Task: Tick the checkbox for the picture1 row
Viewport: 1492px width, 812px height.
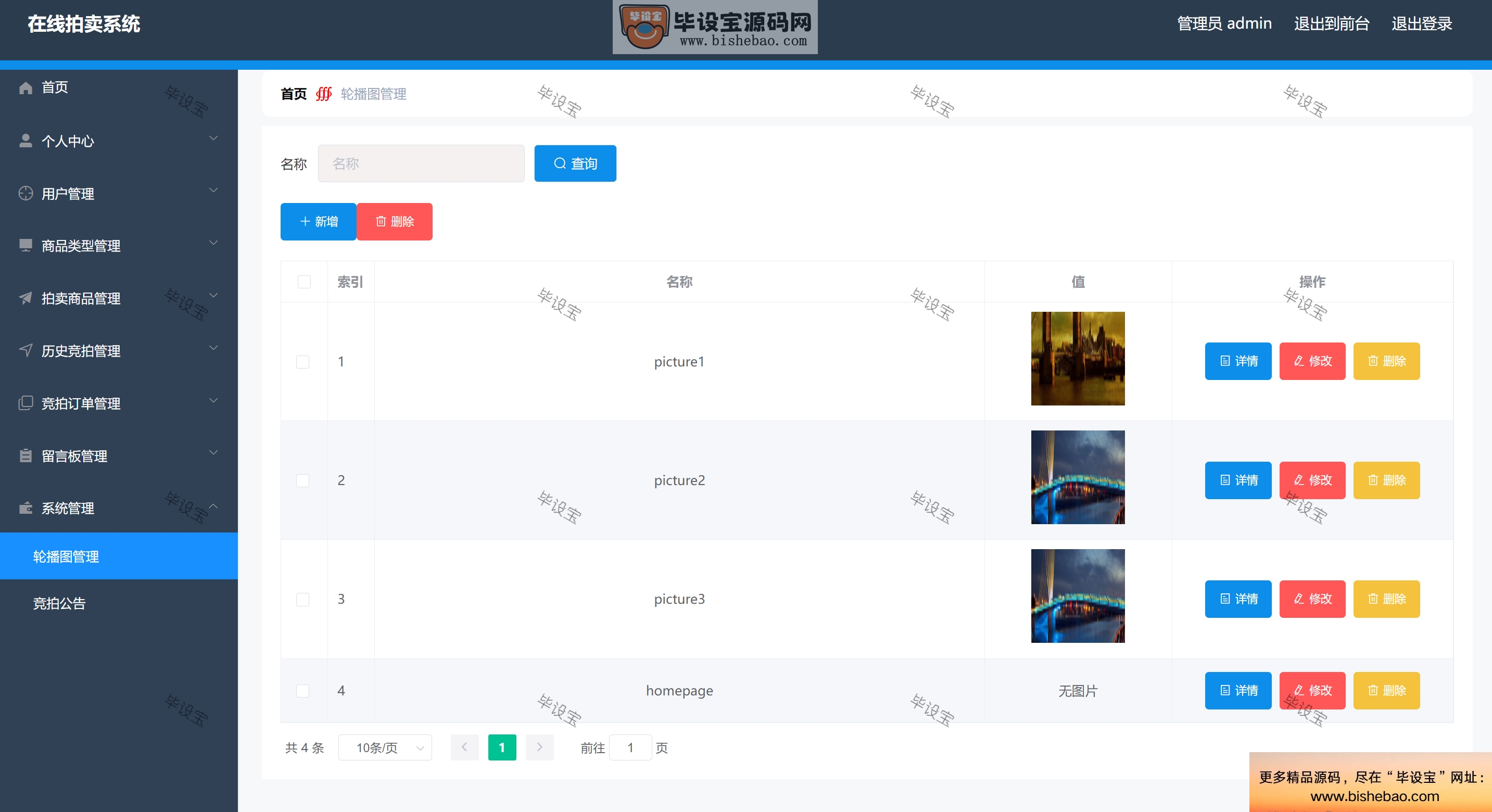Action: 302,362
